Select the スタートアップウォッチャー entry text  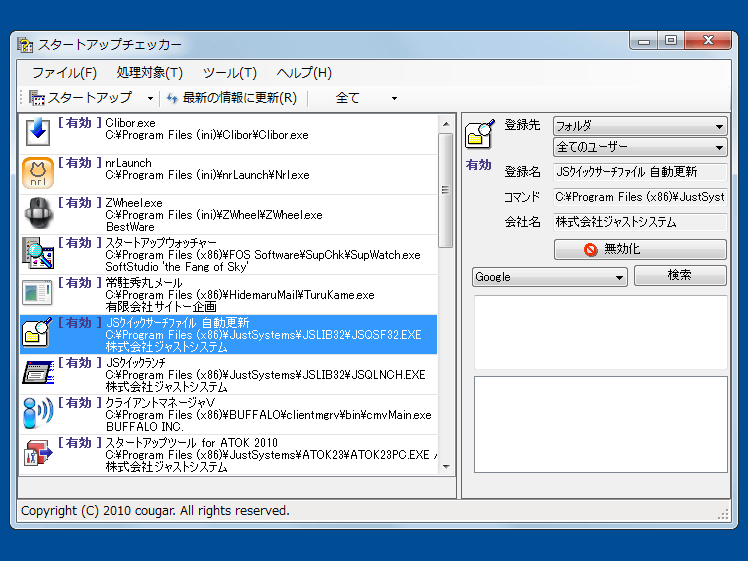point(161,243)
